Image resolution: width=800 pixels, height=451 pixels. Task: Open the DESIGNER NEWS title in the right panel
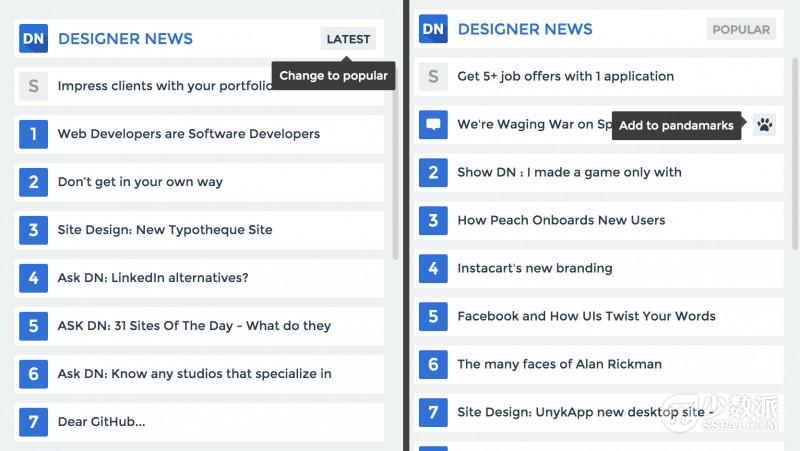pyautogui.click(x=525, y=29)
